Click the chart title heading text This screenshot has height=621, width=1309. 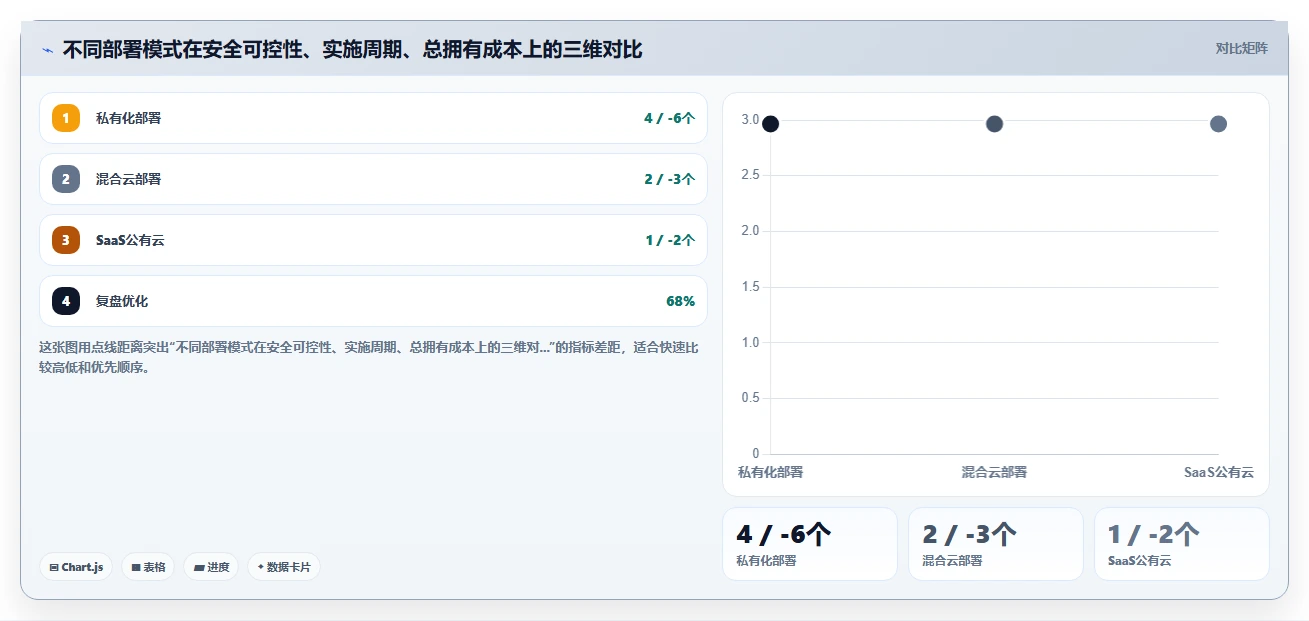pyautogui.click(x=352, y=49)
